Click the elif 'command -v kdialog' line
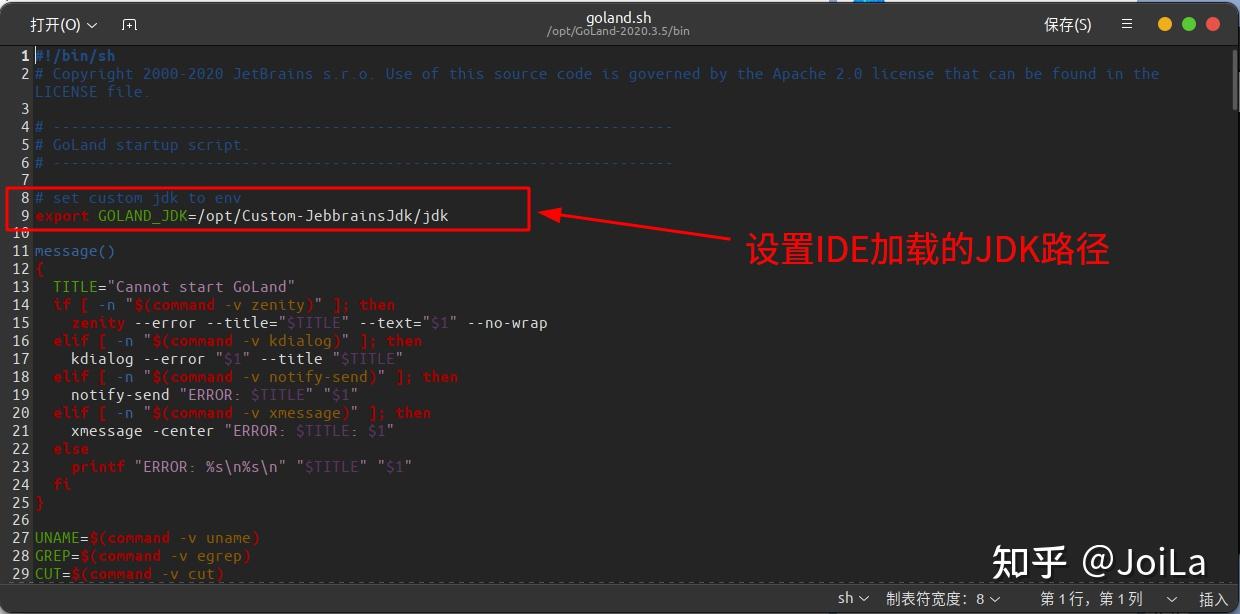The height and width of the screenshot is (614, 1240). pyautogui.click(x=238, y=342)
